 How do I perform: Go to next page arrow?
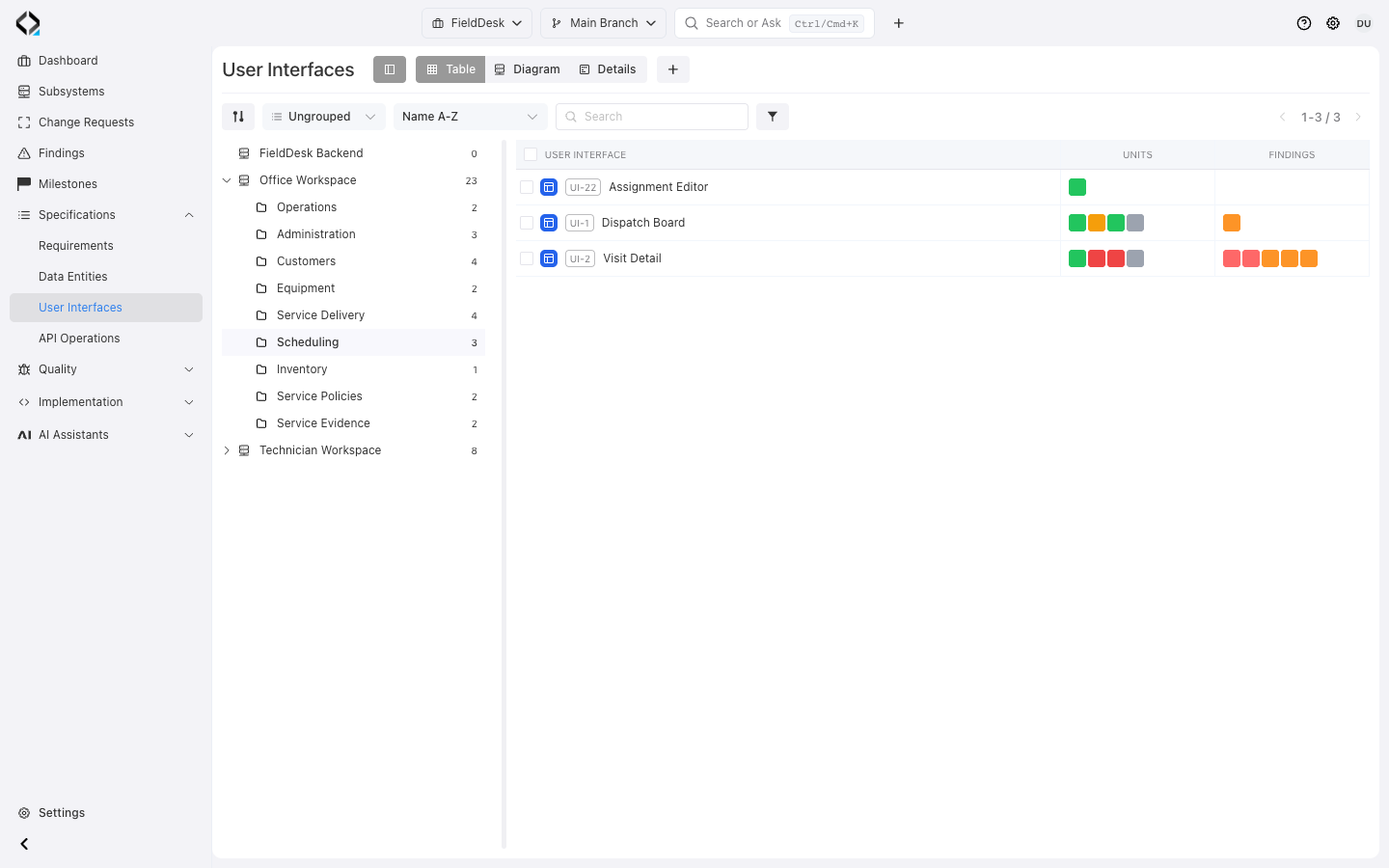1358,117
